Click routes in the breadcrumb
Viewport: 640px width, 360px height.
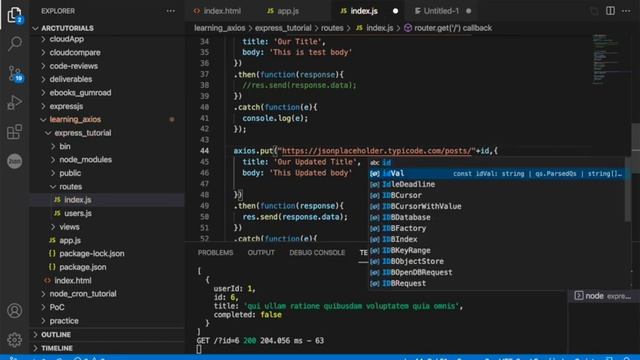click(x=332, y=28)
